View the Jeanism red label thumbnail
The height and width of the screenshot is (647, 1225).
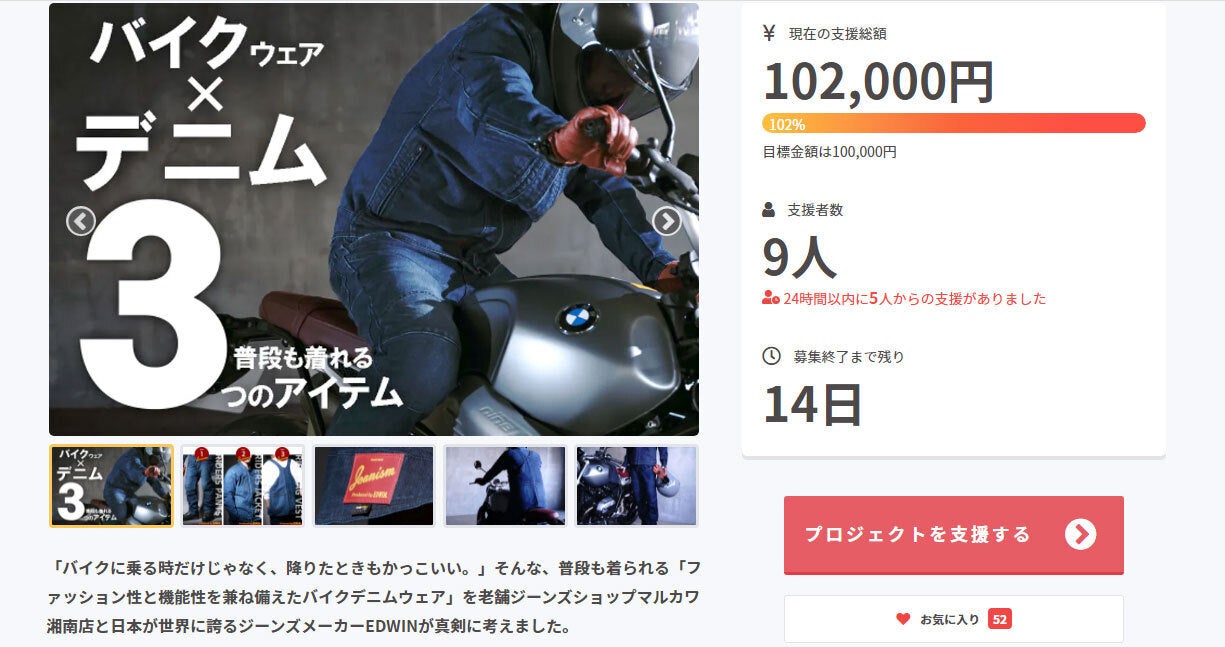coord(374,486)
